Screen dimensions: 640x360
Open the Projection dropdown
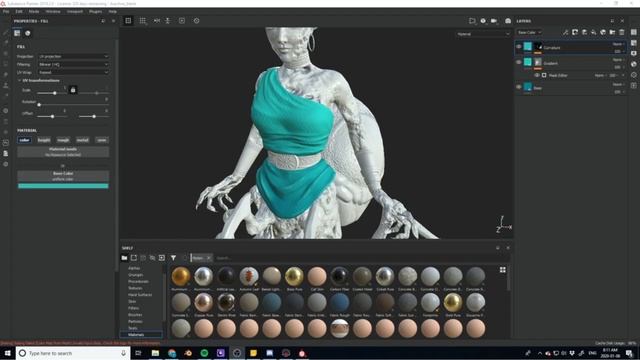tap(73, 56)
